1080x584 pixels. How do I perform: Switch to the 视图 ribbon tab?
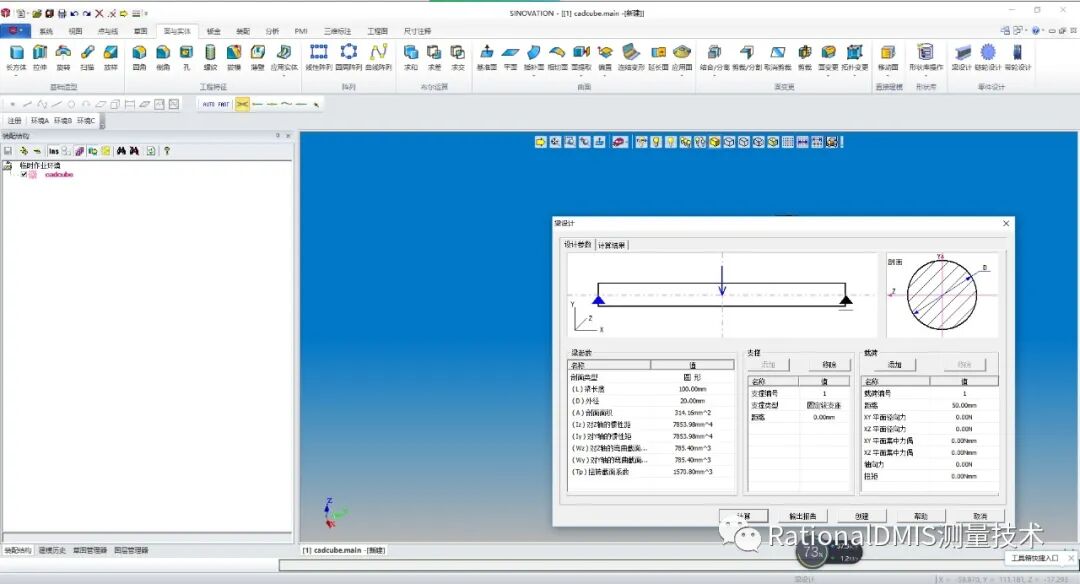pos(76,31)
